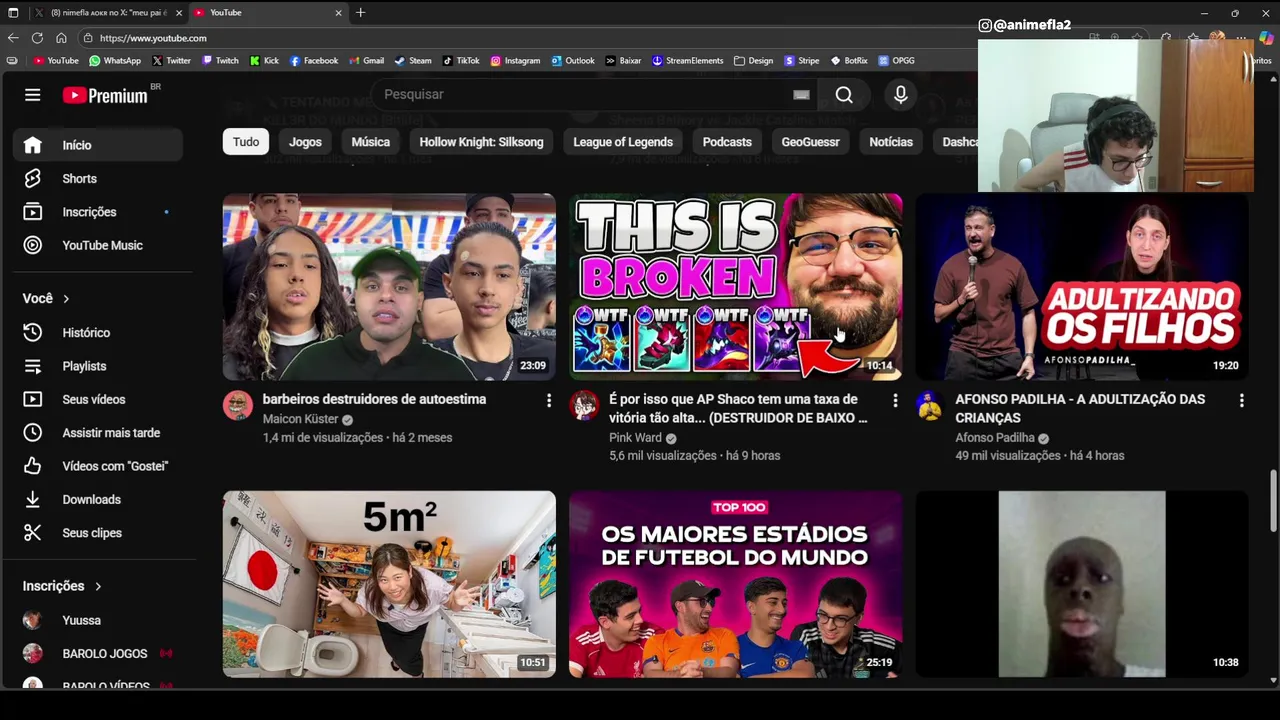The width and height of the screenshot is (1280, 720).
Task: Open Yuussa channel subscription
Action: point(98,620)
